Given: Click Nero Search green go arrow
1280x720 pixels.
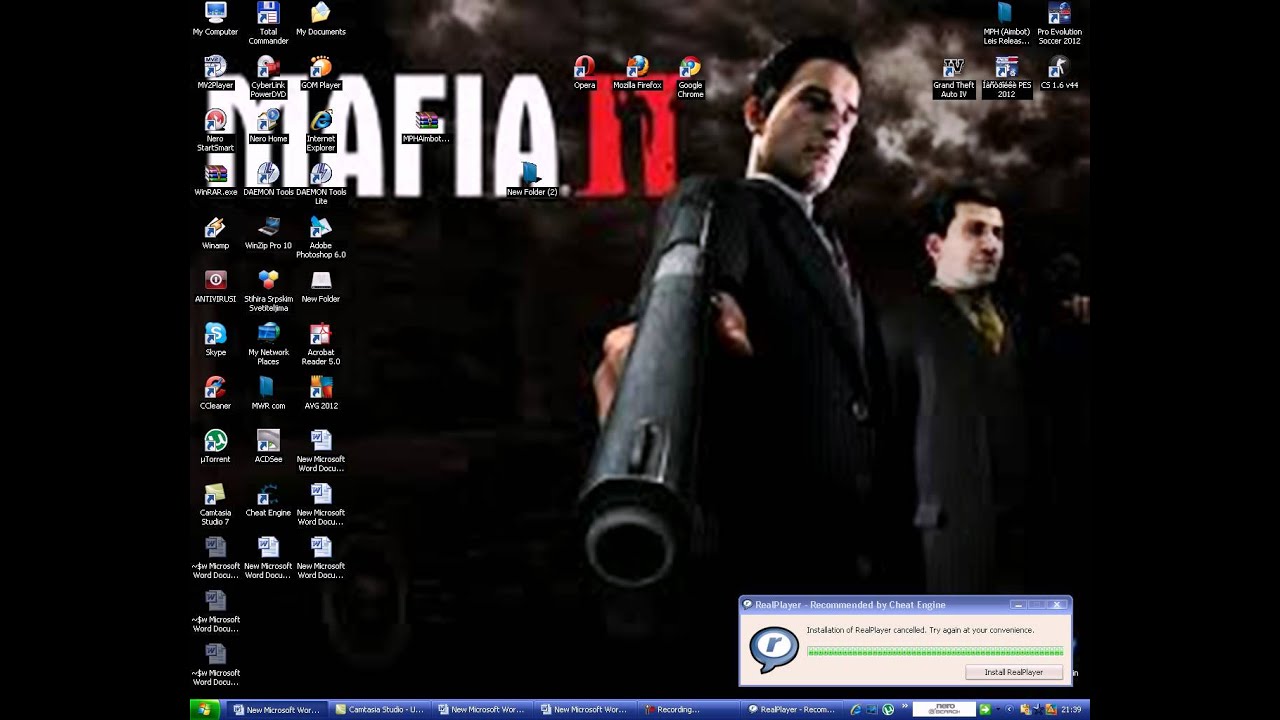Looking at the screenshot, I should pos(985,710).
